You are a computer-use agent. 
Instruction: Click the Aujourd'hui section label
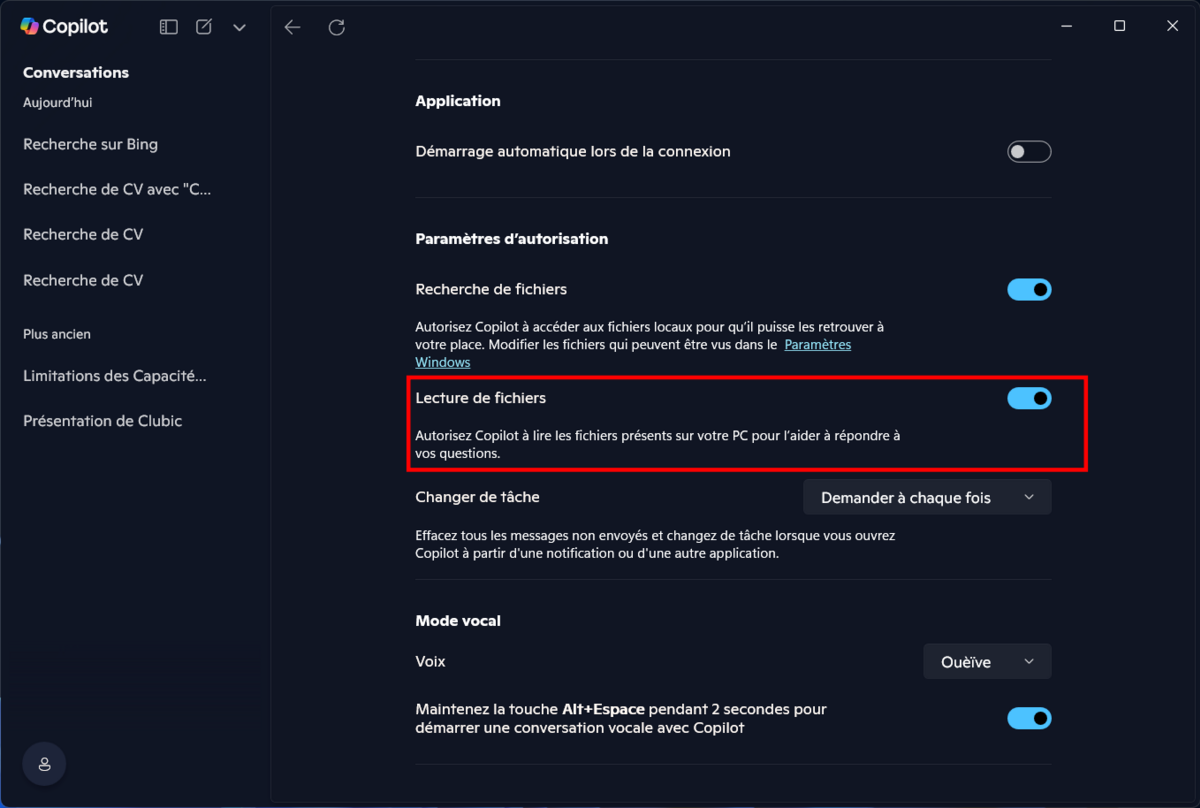pos(58,102)
